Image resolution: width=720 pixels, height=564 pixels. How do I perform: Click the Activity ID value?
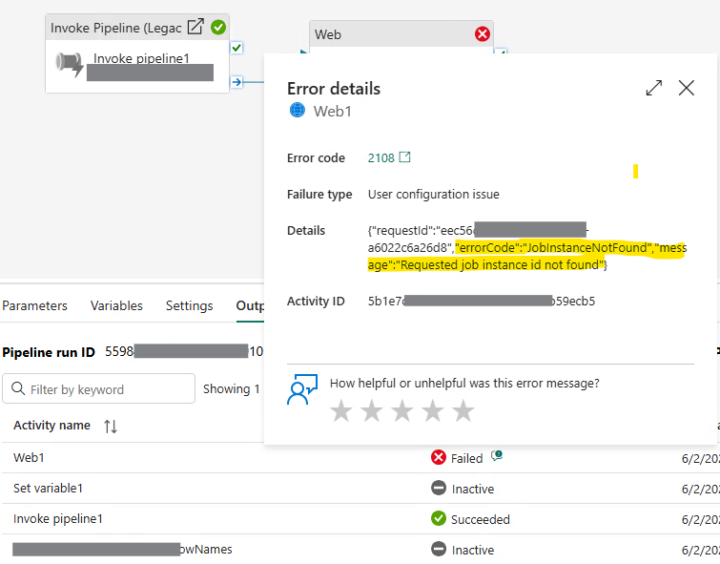pos(481,301)
